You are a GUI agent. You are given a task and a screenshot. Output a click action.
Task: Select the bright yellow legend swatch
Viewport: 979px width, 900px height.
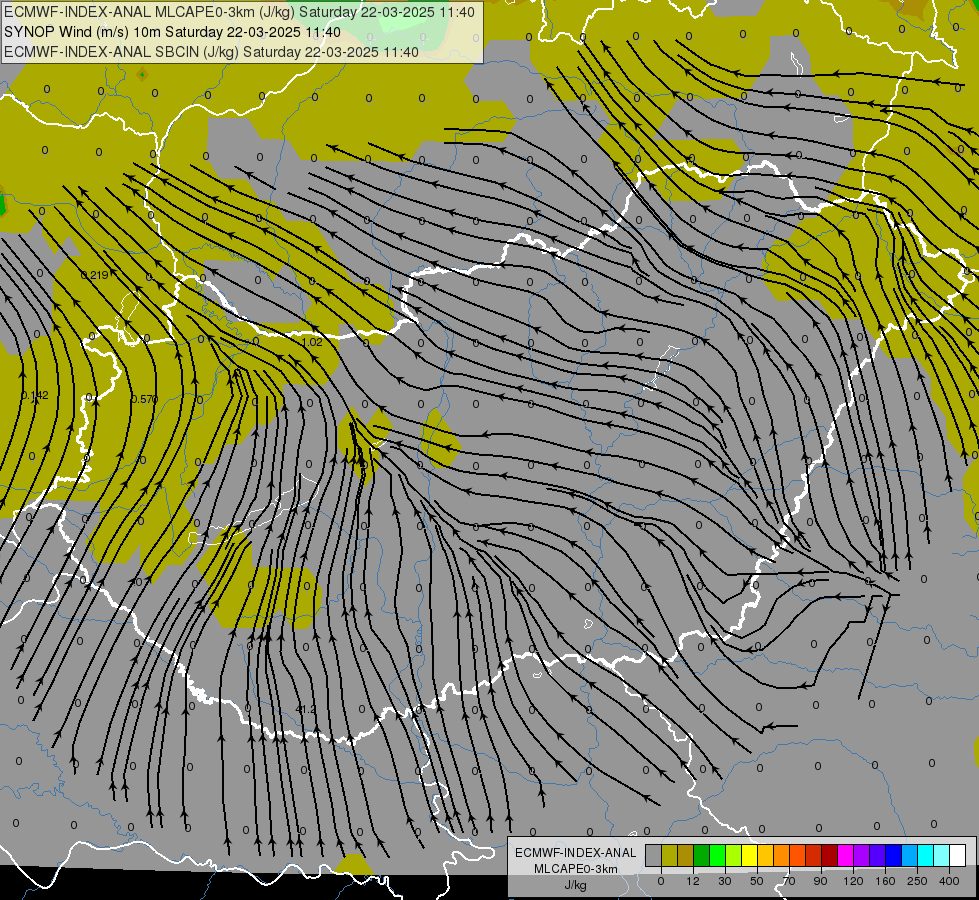[x=749, y=856]
